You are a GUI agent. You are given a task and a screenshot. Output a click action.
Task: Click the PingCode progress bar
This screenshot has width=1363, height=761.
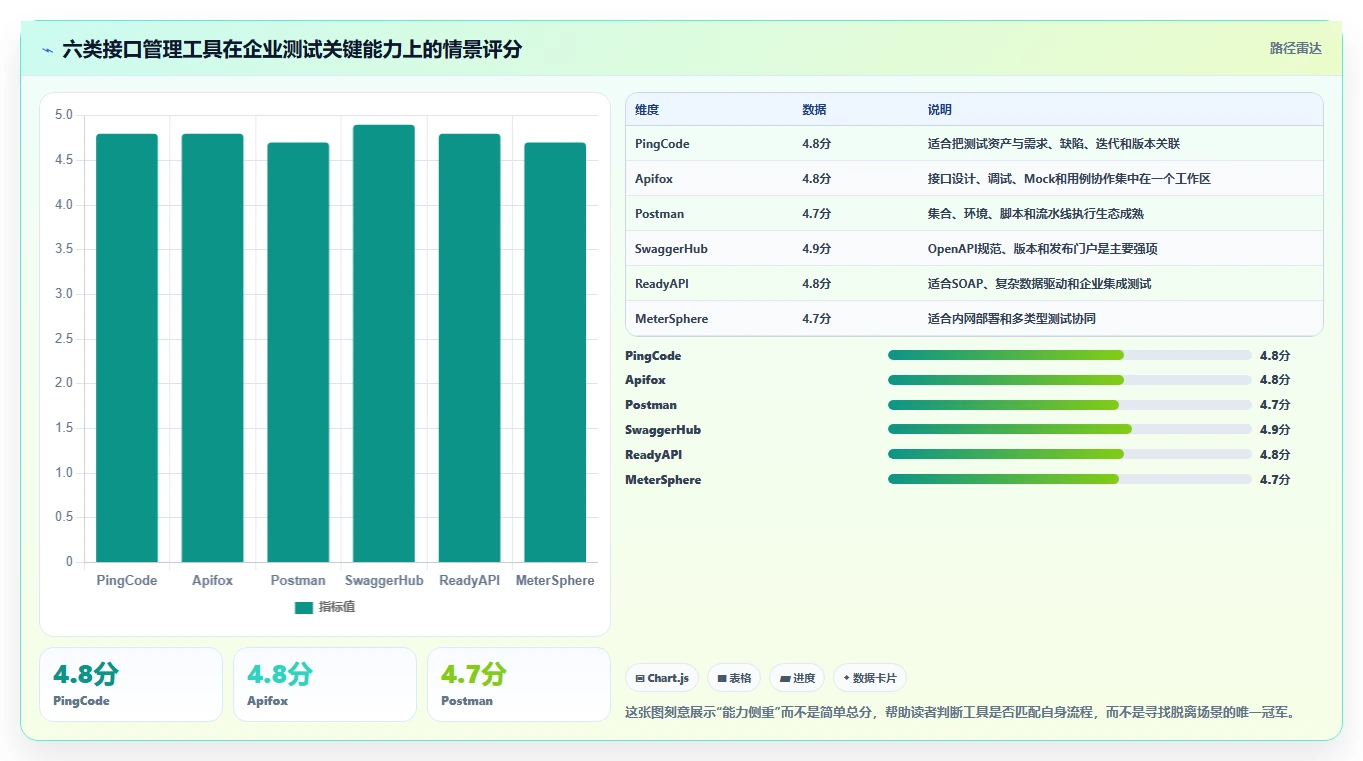point(1070,355)
